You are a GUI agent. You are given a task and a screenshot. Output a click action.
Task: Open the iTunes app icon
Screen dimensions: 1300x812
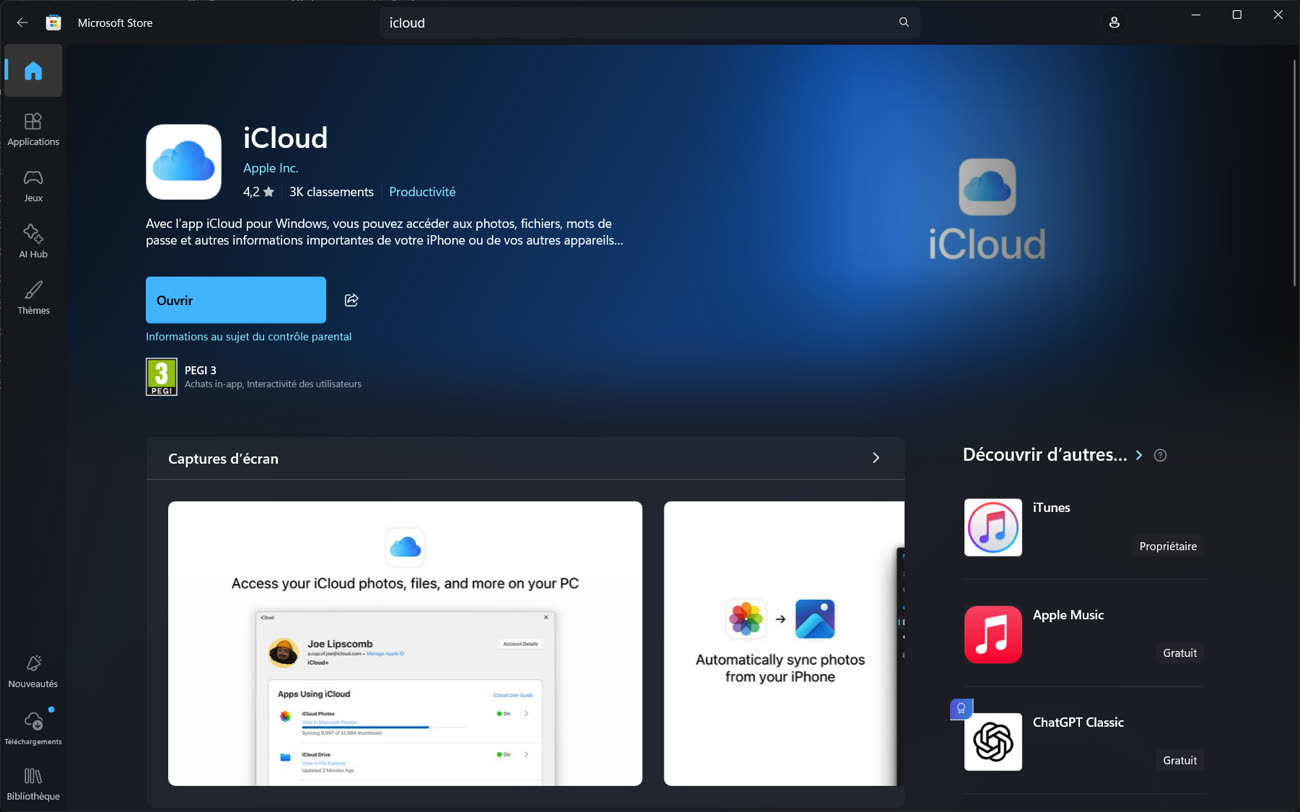click(993, 527)
